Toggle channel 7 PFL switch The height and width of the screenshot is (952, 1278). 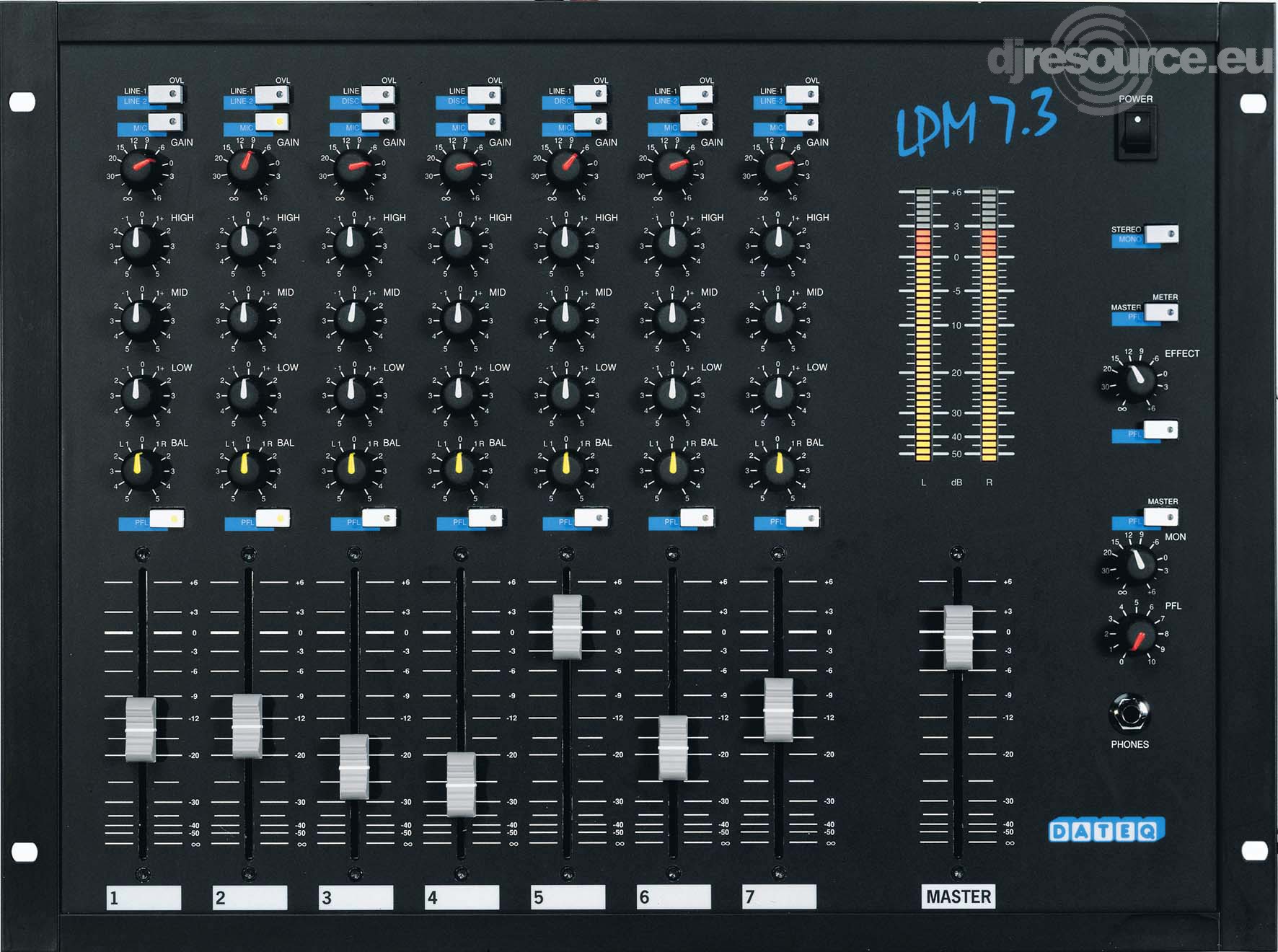coord(802,517)
